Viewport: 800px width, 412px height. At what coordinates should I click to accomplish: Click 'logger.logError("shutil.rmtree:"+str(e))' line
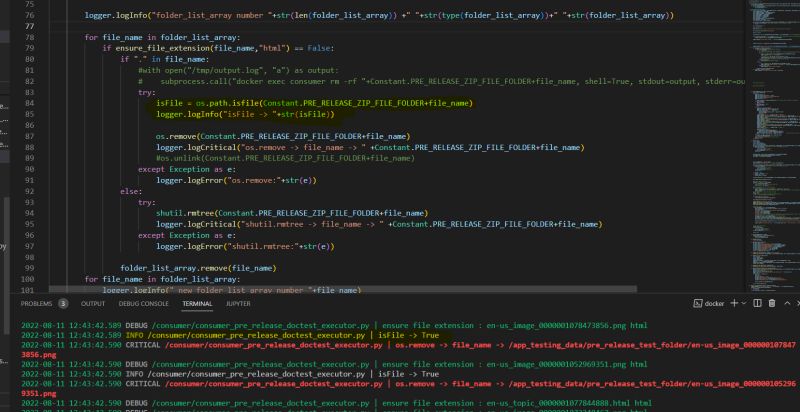(245, 246)
